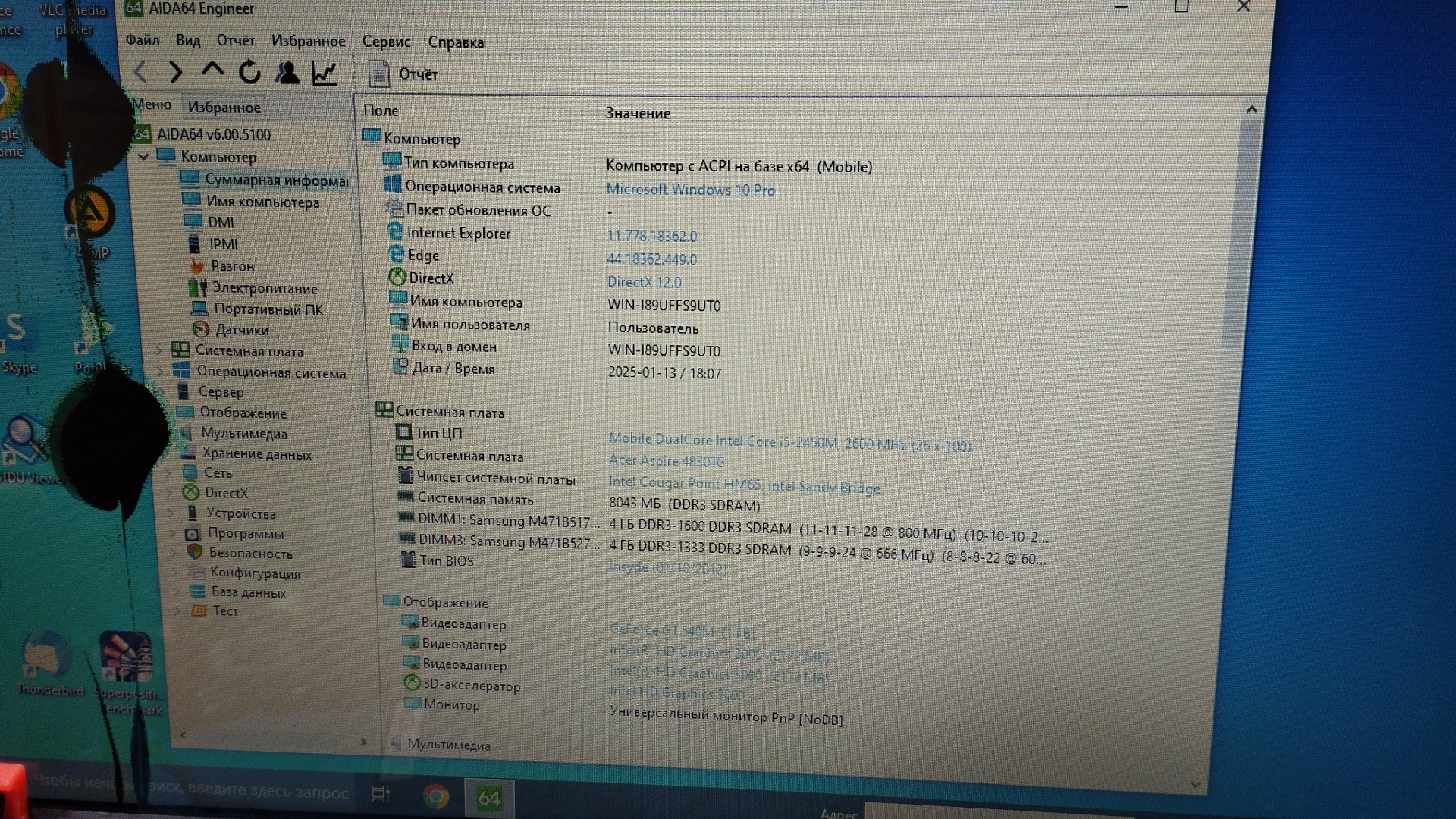Open the graph chart icon in the toolbar

[324, 74]
